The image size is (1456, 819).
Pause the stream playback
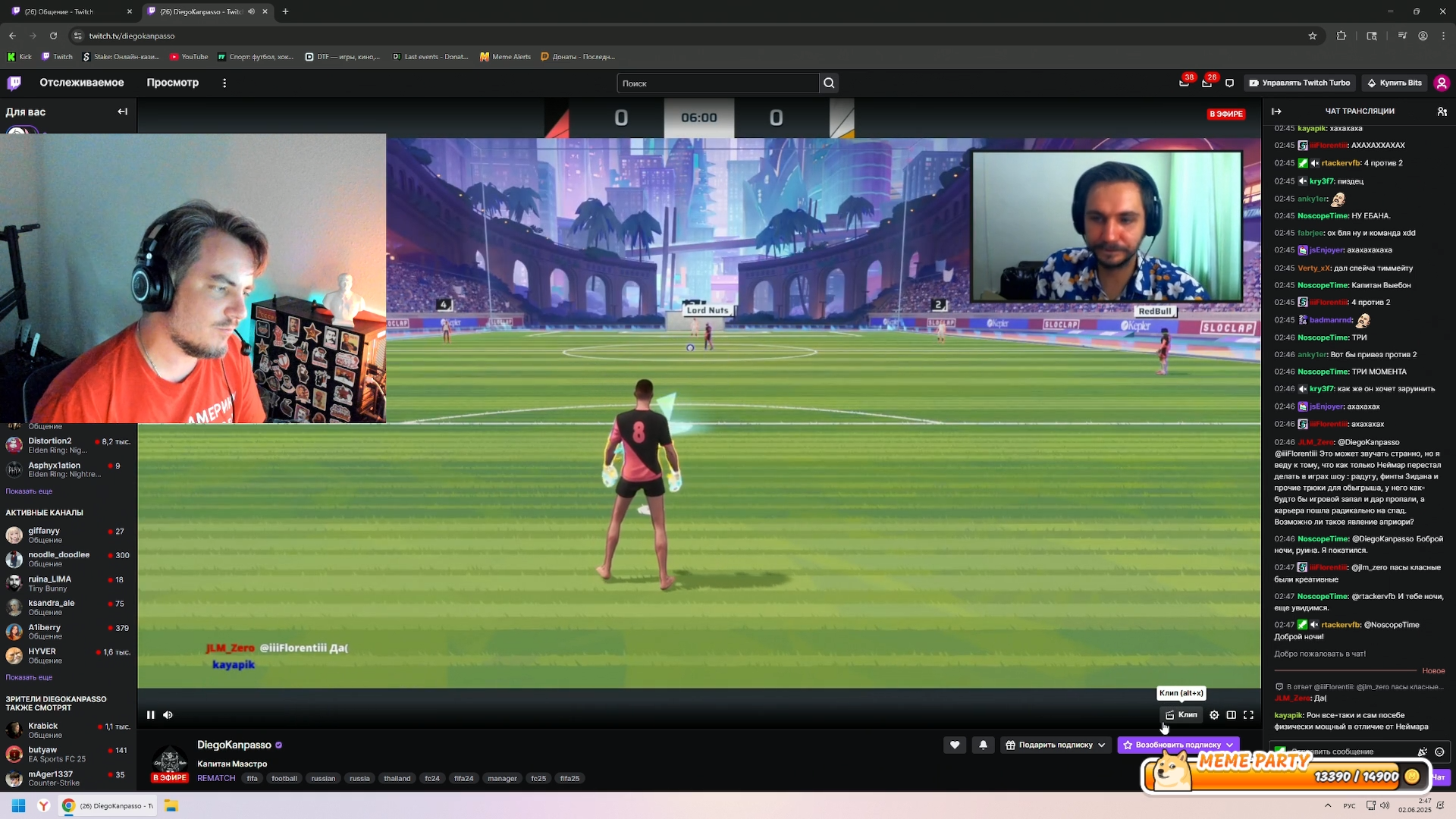[150, 715]
